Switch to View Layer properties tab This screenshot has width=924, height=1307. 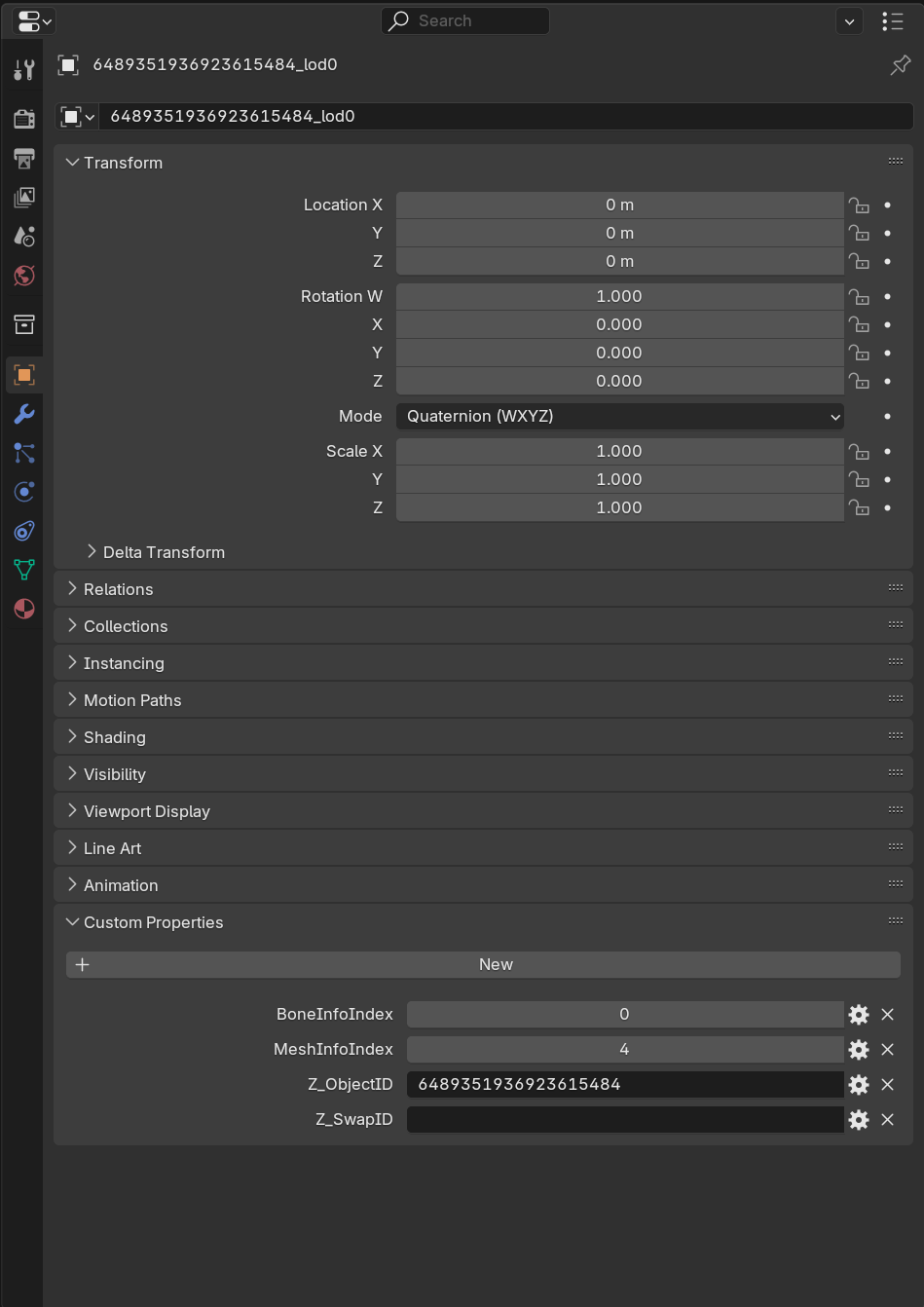tap(24, 197)
